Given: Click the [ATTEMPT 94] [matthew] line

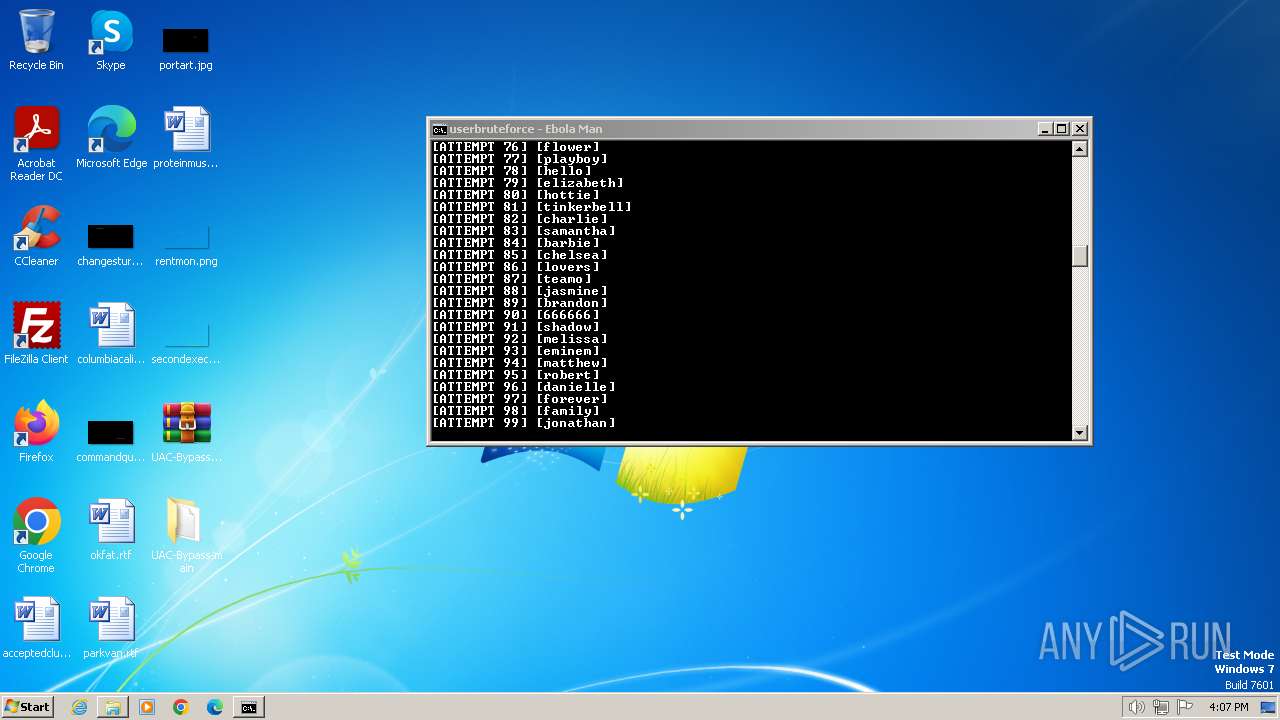Looking at the screenshot, I should 520,363.
